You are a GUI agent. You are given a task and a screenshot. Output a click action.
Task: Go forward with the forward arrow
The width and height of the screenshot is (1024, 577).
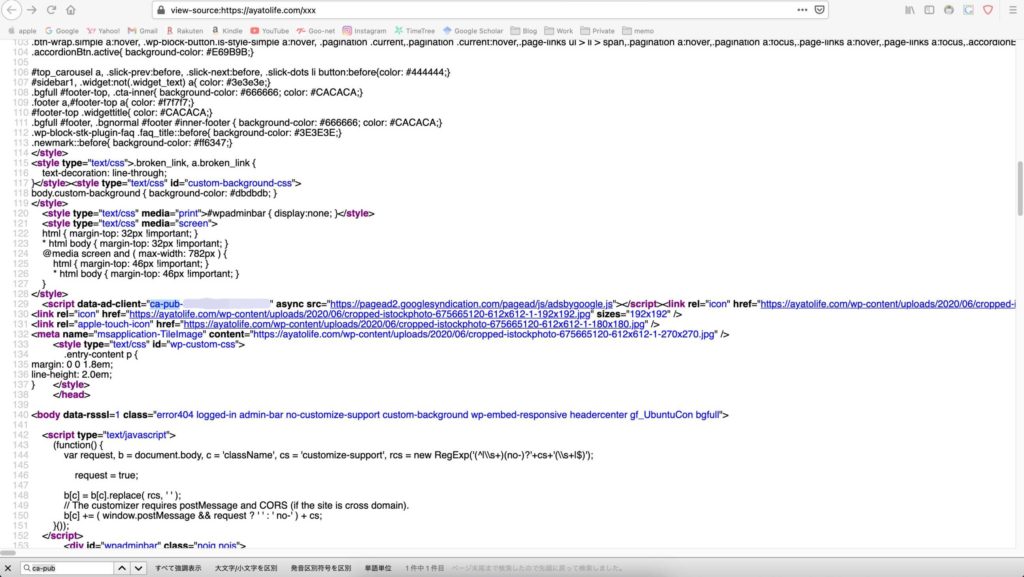[x=31, y=10]
